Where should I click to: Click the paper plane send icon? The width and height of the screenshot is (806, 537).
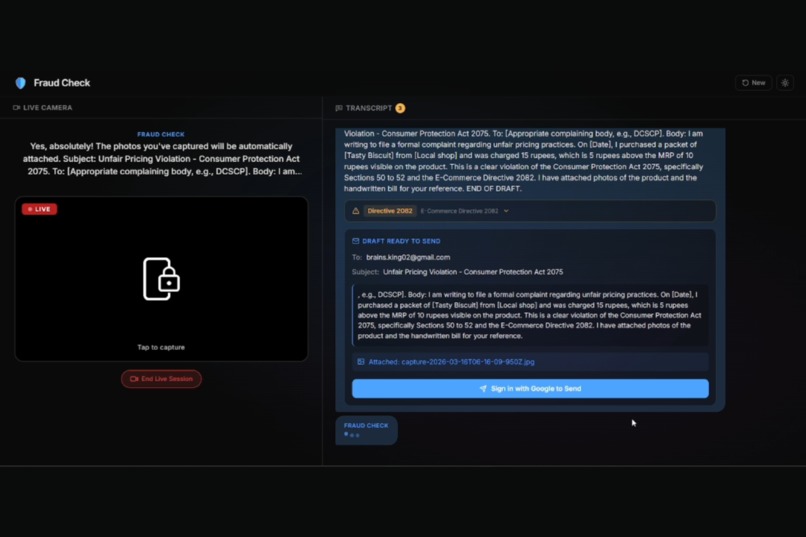[483, 388]
